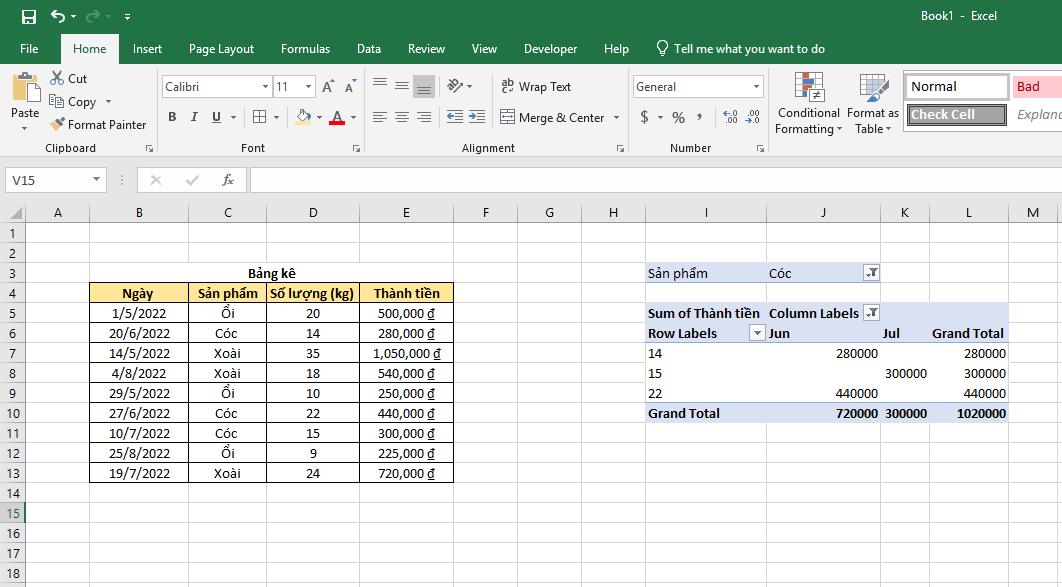This screenshot has height=587, width=1062.
Task: Open the Font Color swatch dropdown
Action: point(351,118)
